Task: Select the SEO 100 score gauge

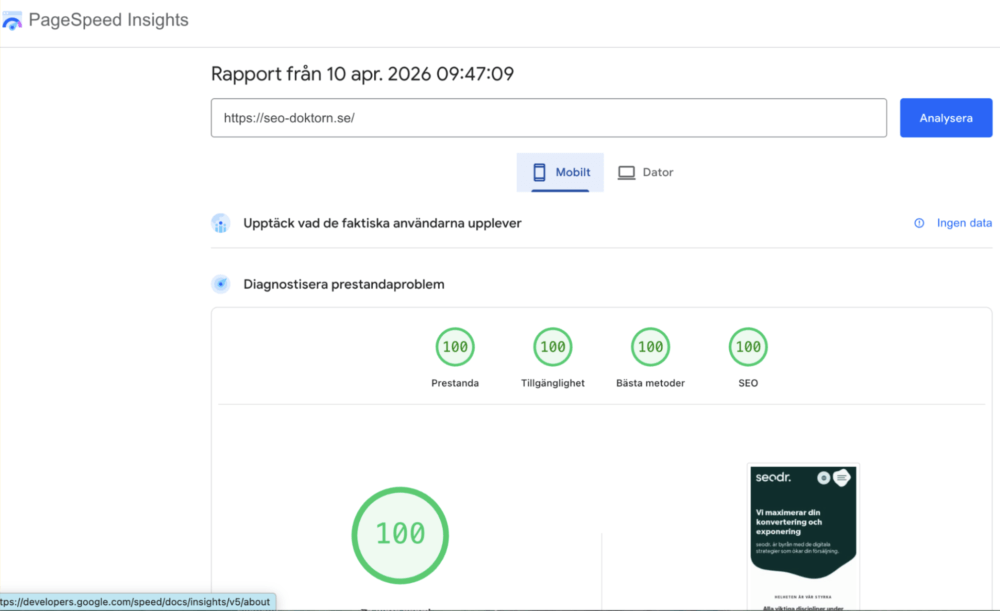Action: [x=748, y=347]
